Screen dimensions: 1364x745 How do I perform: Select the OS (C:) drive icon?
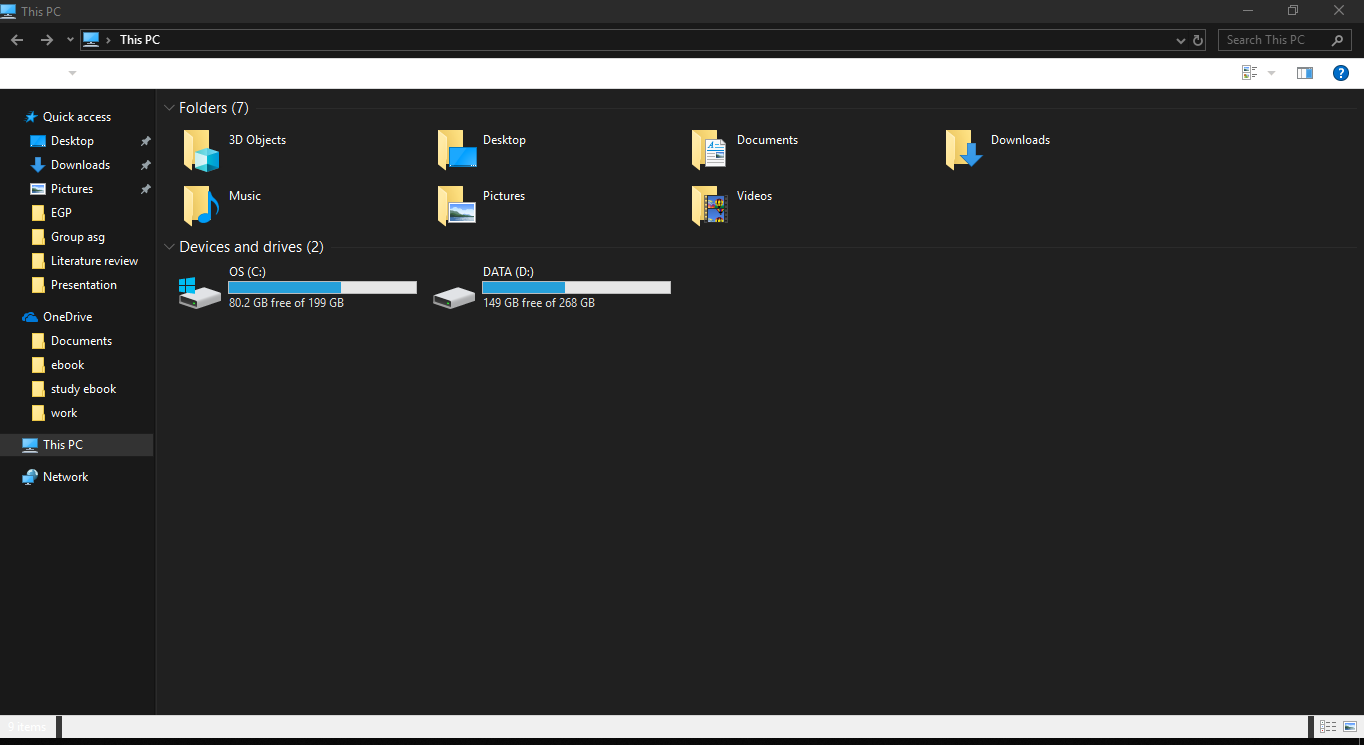pos(200,293)
